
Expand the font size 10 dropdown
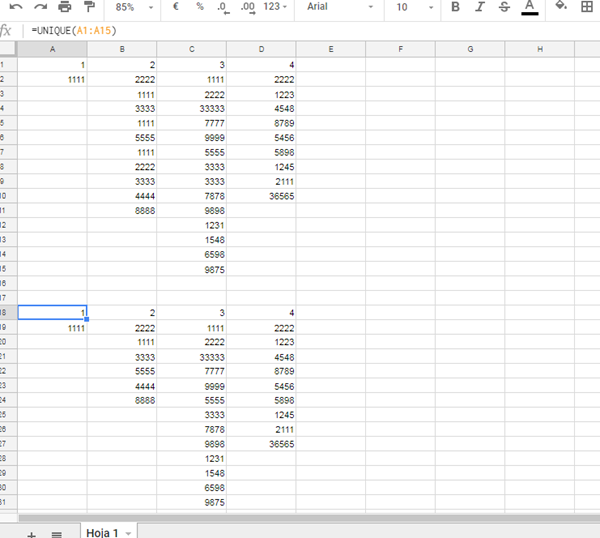click(412, 7)
